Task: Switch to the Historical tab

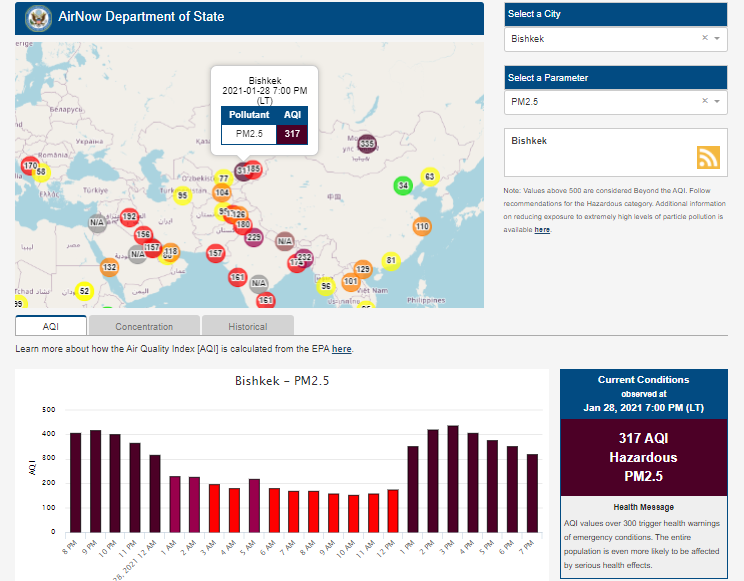Action: pyautogui.click(x=247, y=326)
